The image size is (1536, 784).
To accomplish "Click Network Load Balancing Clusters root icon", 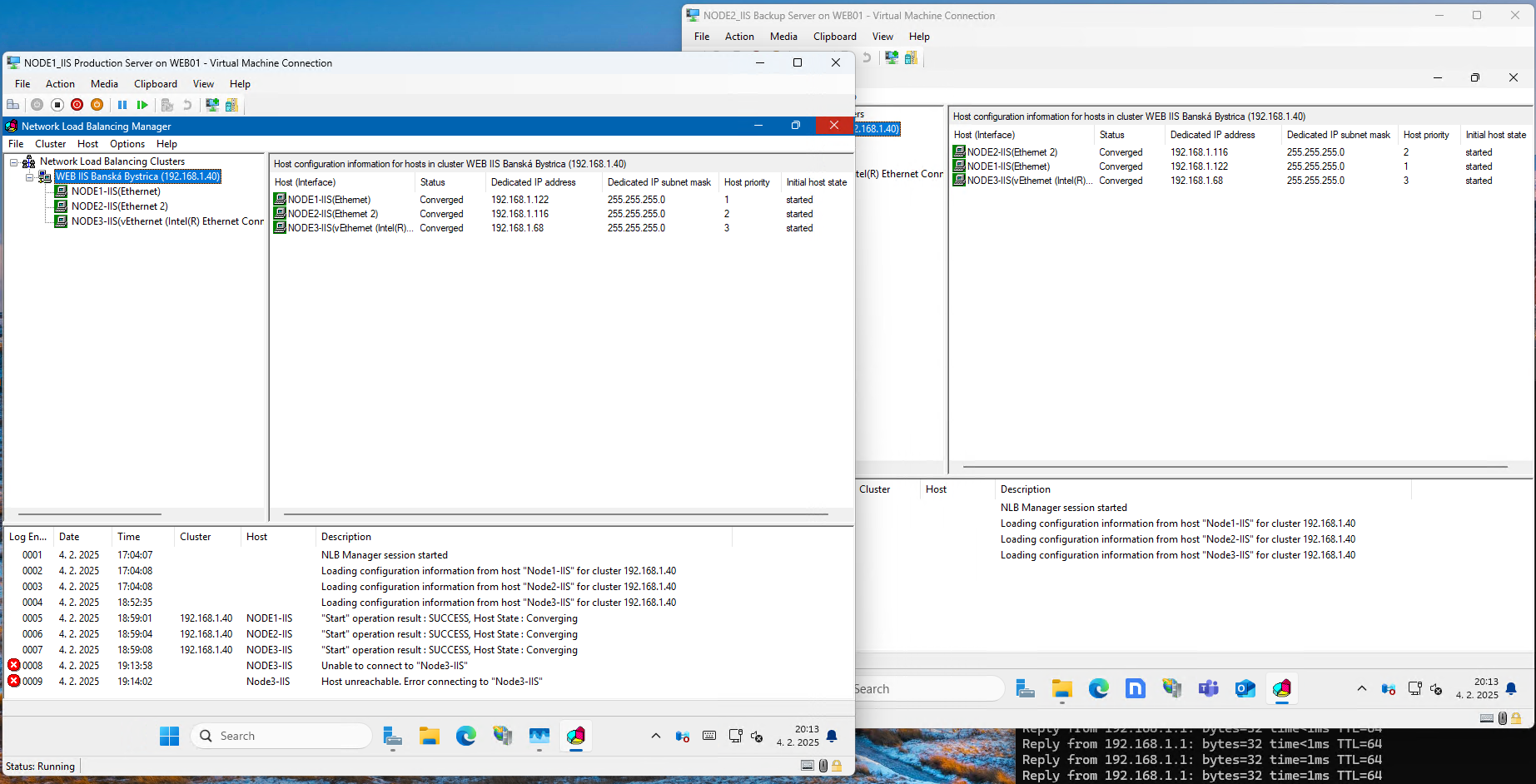I will [x=29, y=161].
